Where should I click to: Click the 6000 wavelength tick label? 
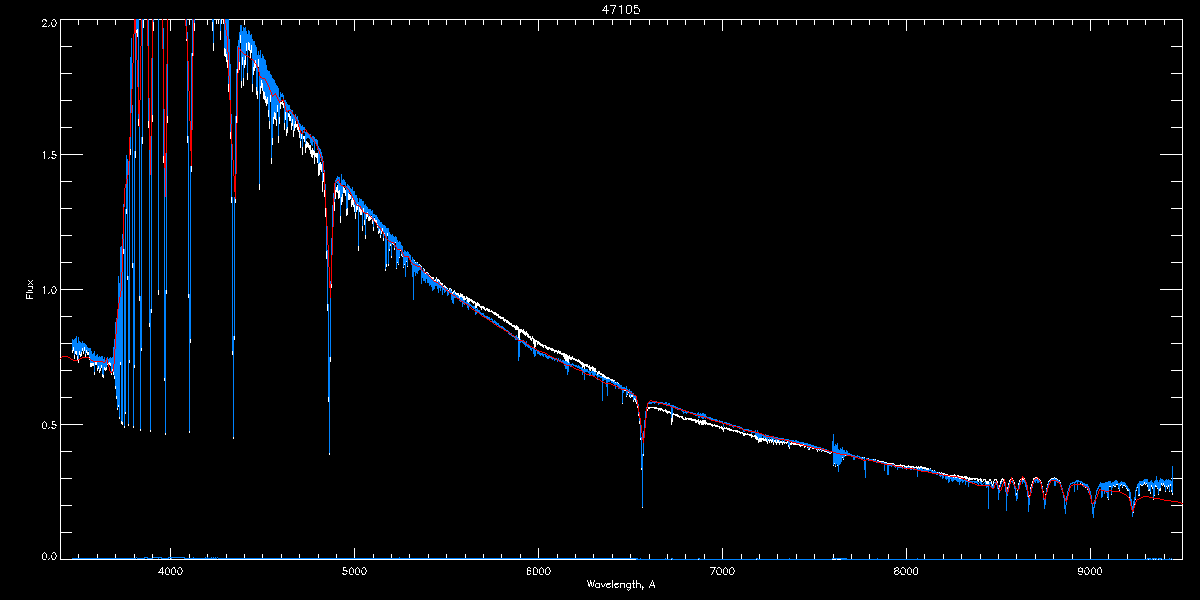point(538,571)
